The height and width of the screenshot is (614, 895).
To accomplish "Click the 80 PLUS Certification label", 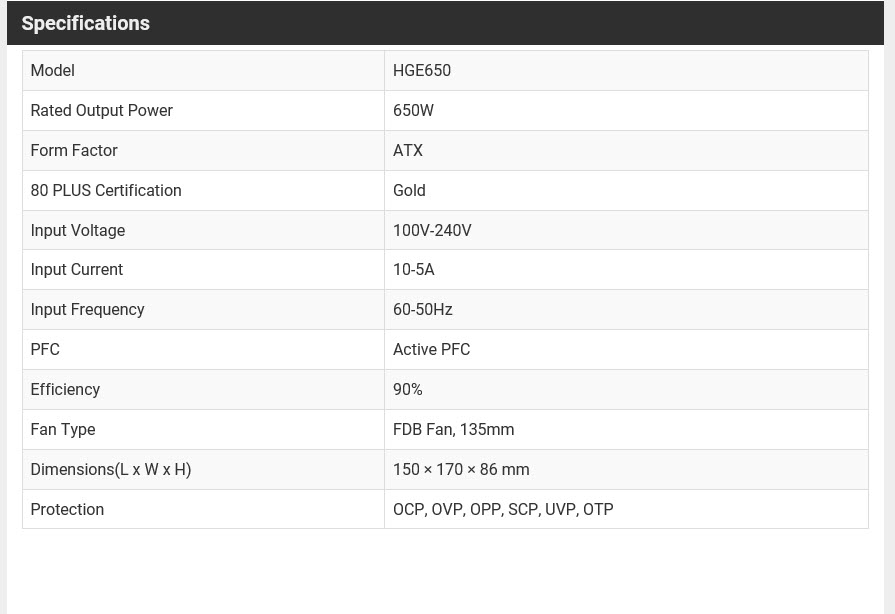I will point(106,191).
